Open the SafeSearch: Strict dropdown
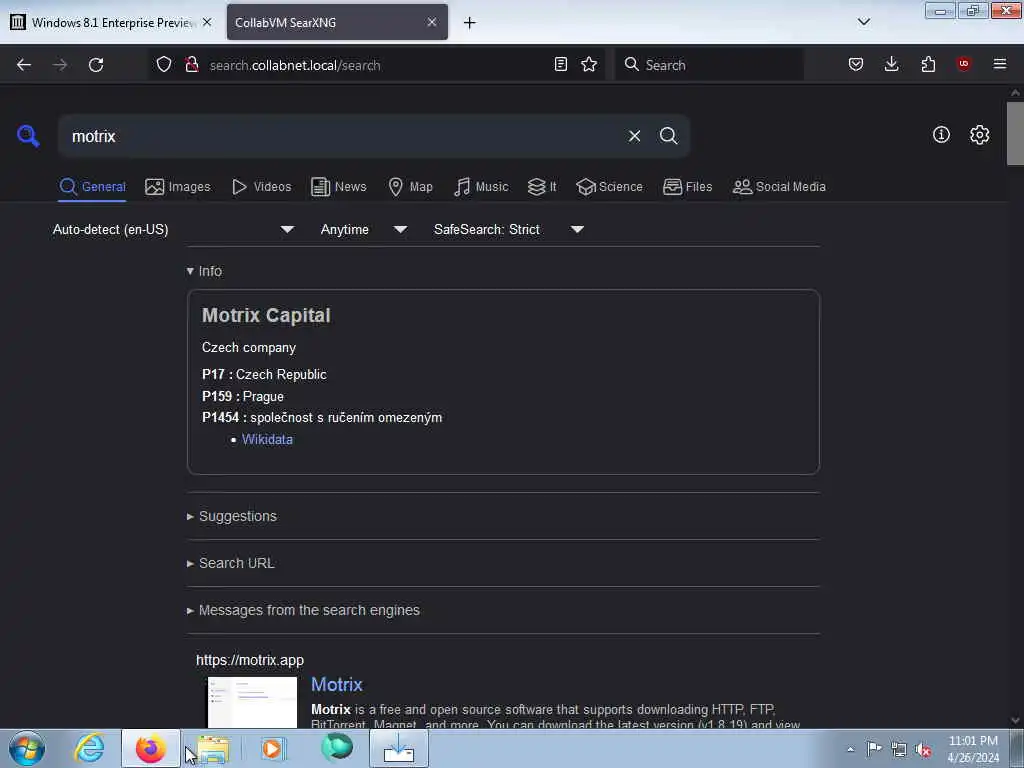This screenshot has width=1024, height=768. coord(509,229)
